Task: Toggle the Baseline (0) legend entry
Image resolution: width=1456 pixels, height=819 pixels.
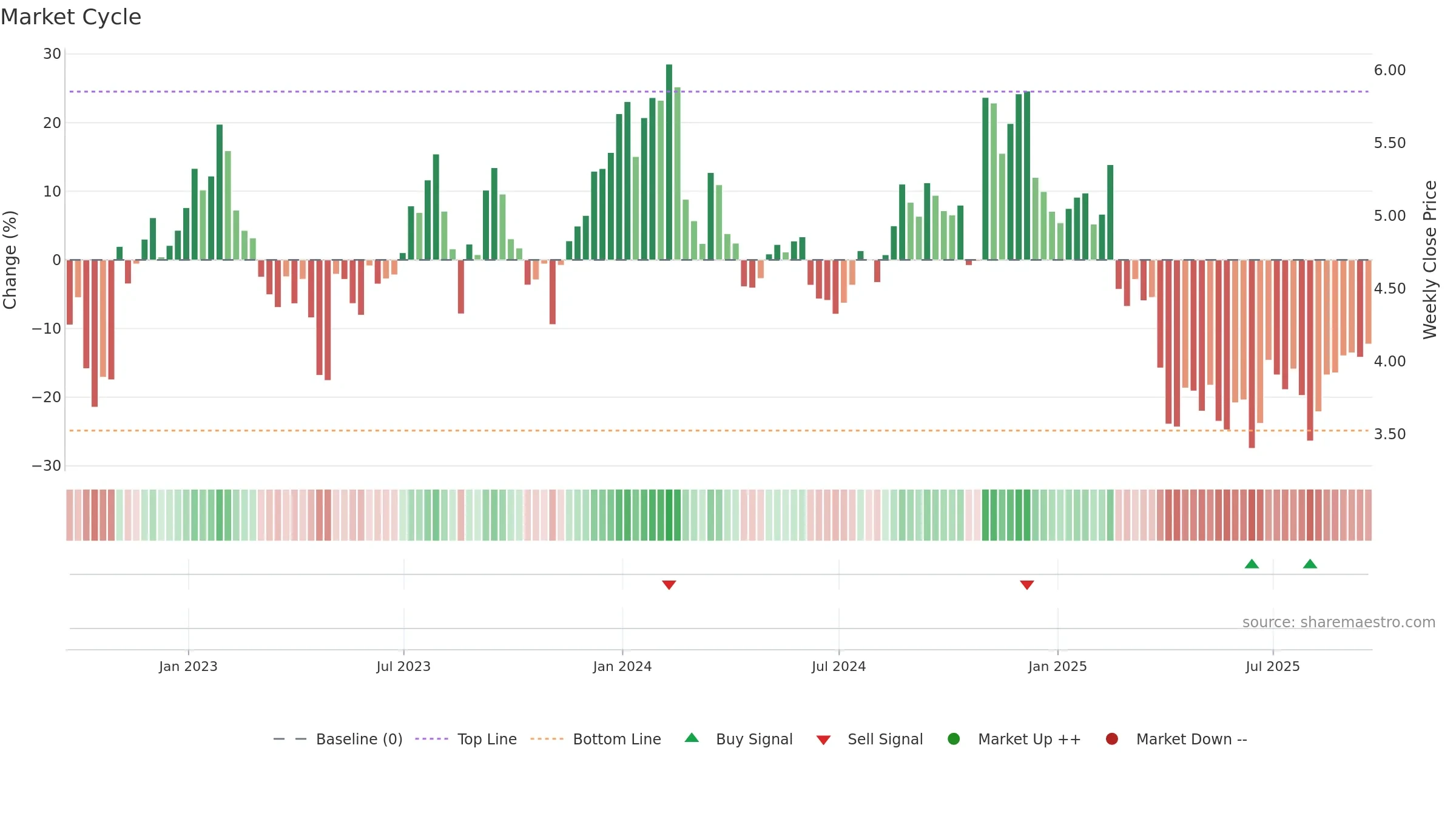Action: [x=338, y=739]
